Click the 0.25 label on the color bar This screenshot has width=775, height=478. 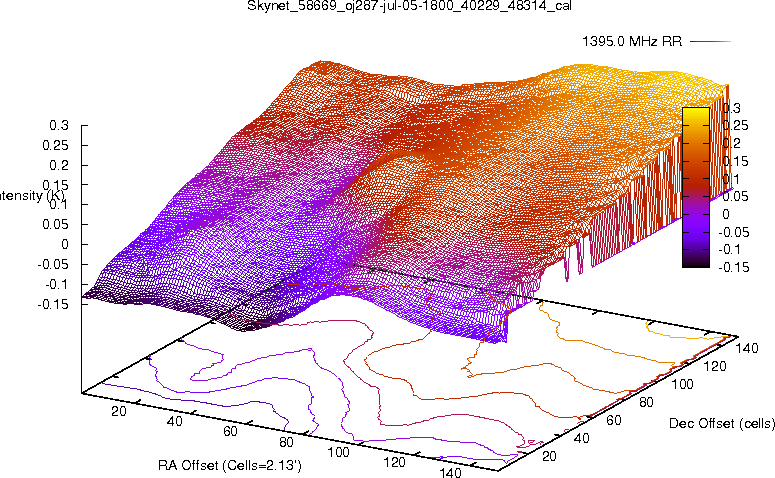[x=736, y=126]
